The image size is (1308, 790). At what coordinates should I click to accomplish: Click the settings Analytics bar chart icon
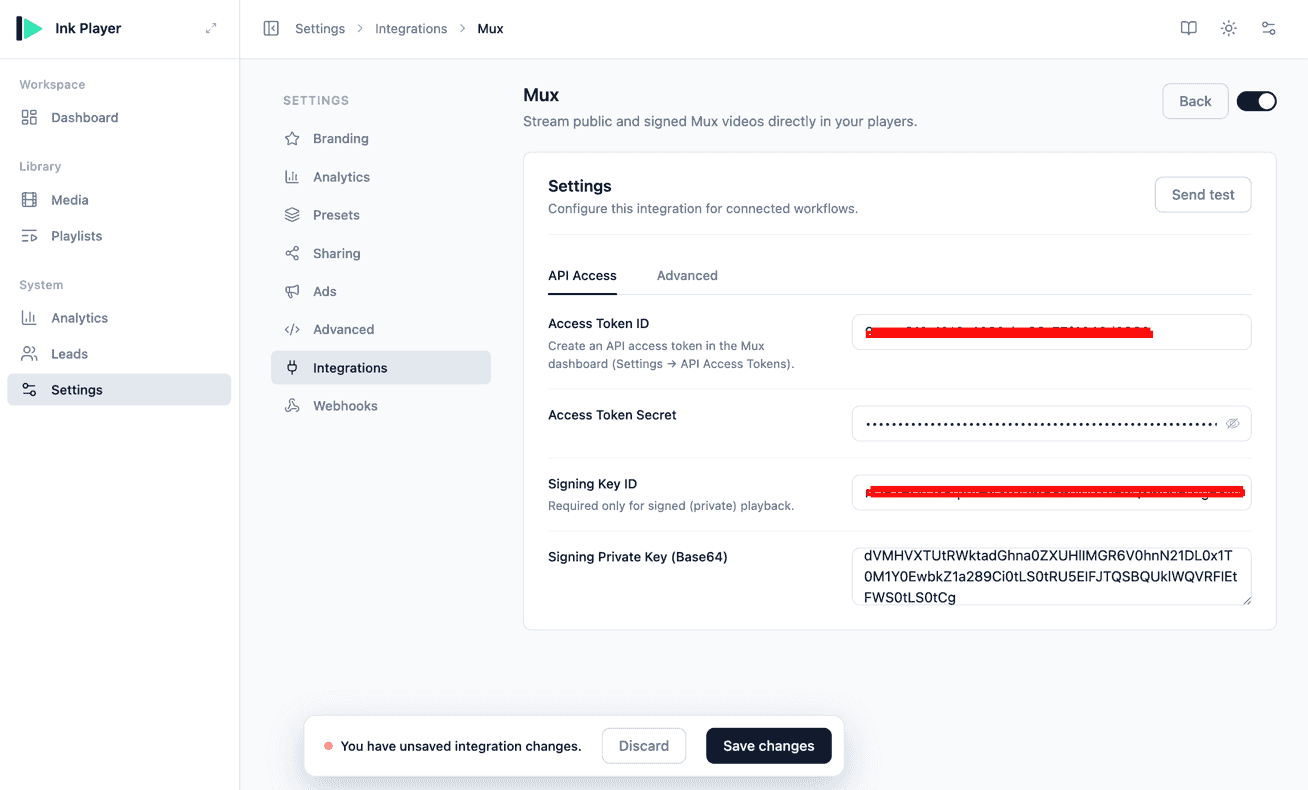click(x=292, y=177)
